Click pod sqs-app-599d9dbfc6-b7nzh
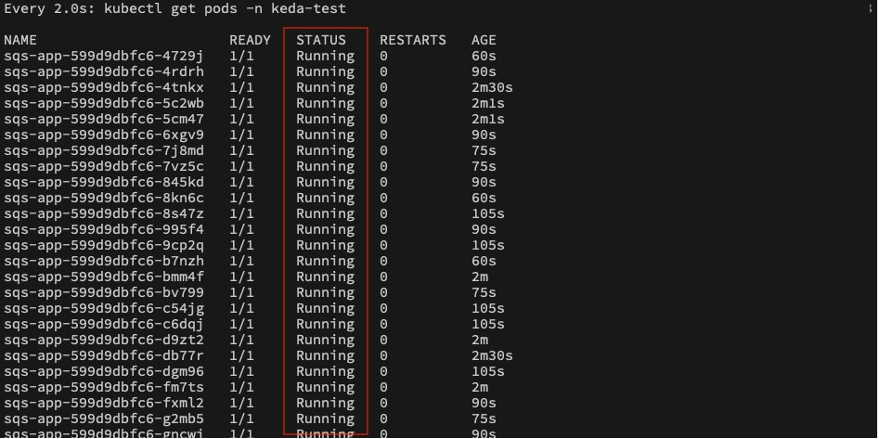 point(104,261)
